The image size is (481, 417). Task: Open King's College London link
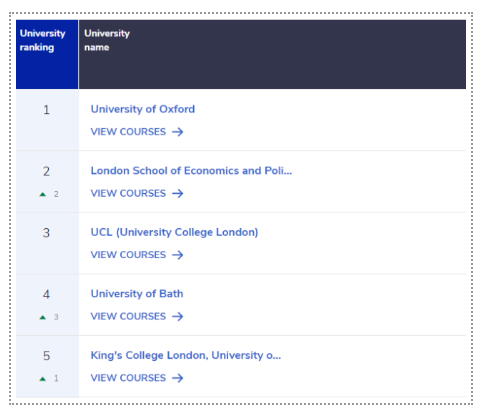tap(186, 355)
